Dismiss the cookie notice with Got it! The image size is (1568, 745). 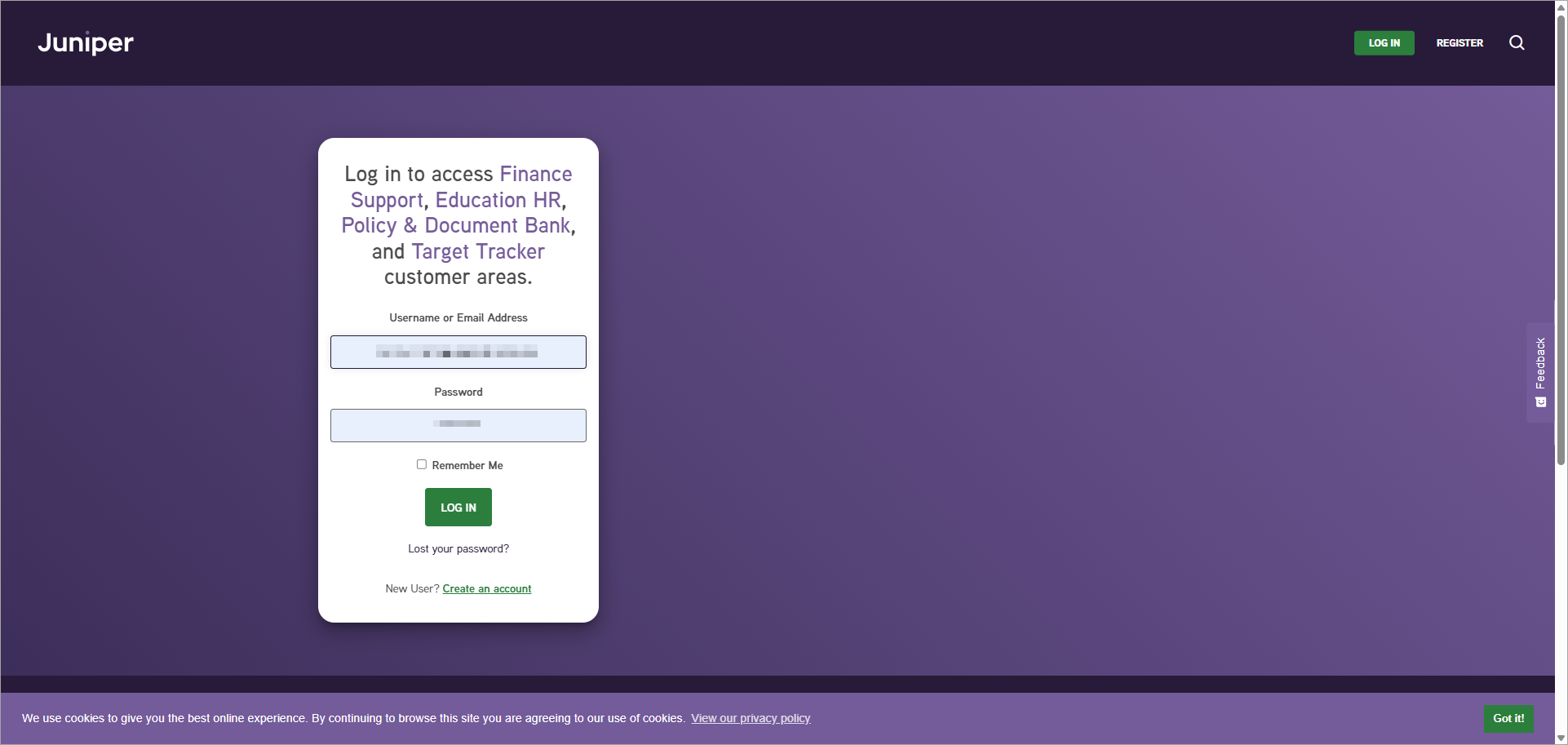1508,718
